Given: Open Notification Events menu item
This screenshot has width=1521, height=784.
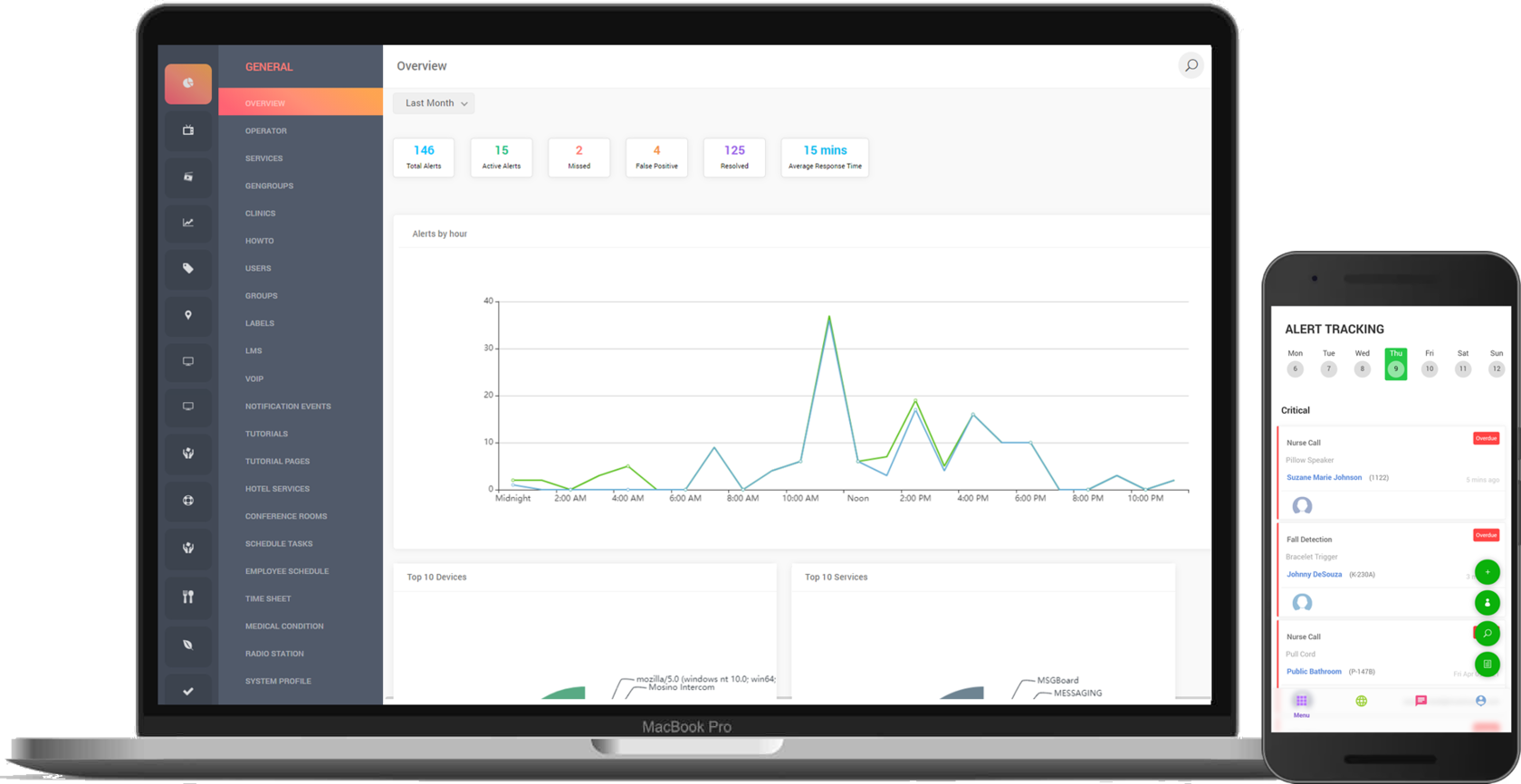Looking at the screenshot, I should click(288, 406).
